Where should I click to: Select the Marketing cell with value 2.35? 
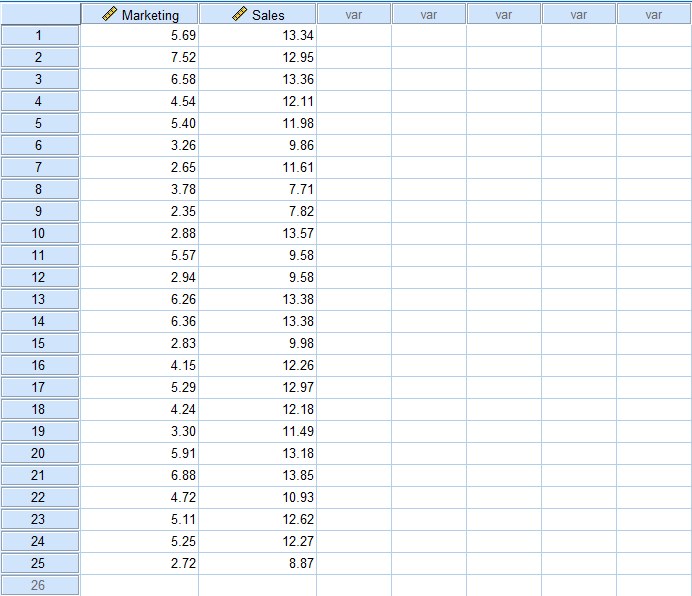140,212
